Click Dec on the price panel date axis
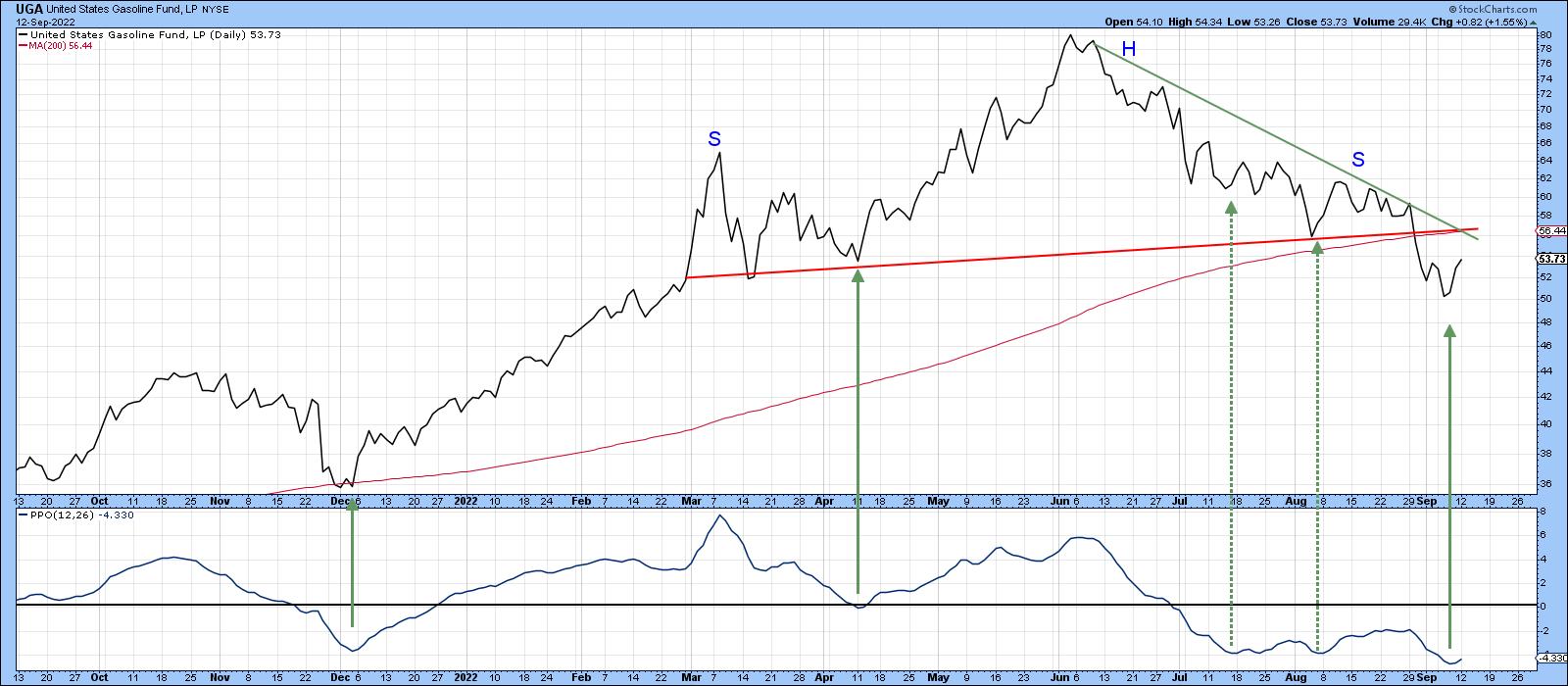Screen dimensions: 1568x686 click(338, 500)
